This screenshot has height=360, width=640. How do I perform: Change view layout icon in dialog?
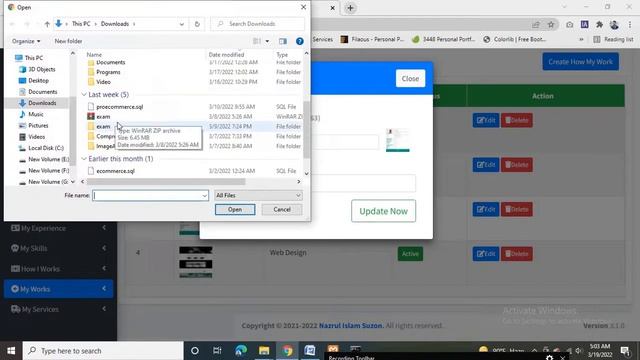pyautogui.click(x=257, y=41)
